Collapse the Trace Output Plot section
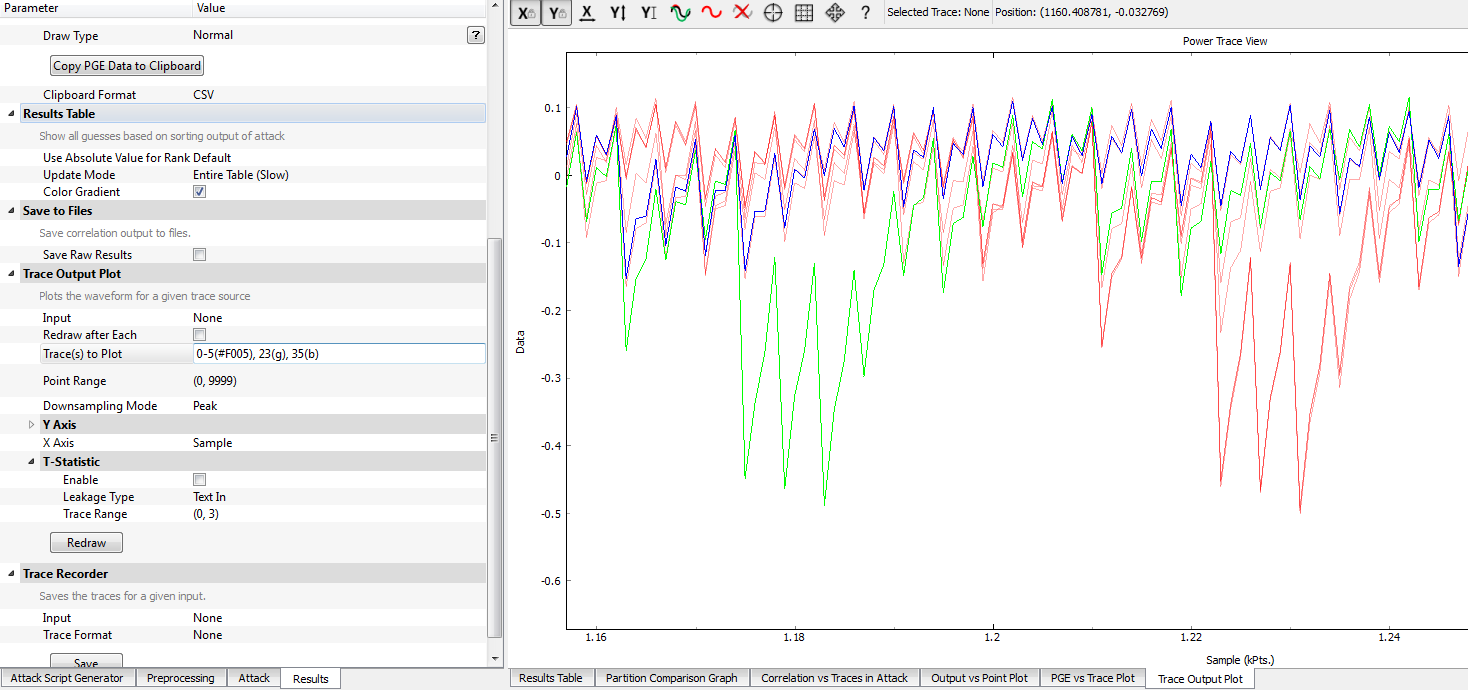Image resolution: width=1468 pixels, height=690 pixels. 12,274
